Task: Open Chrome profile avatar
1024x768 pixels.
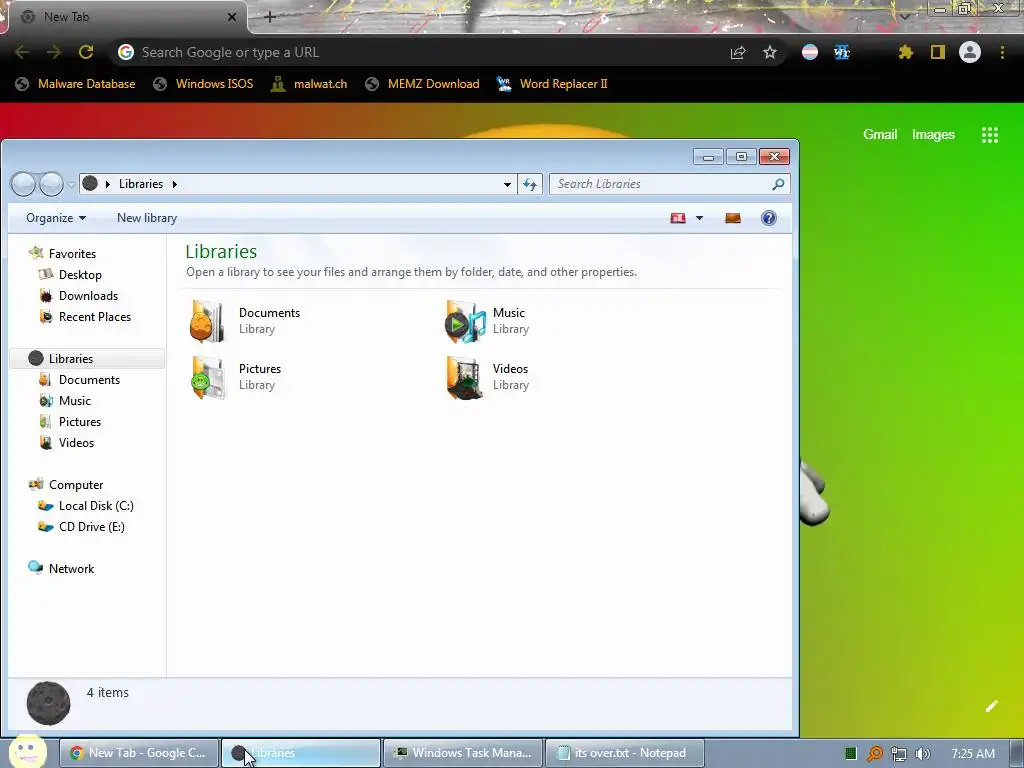Action: [970, 52]
